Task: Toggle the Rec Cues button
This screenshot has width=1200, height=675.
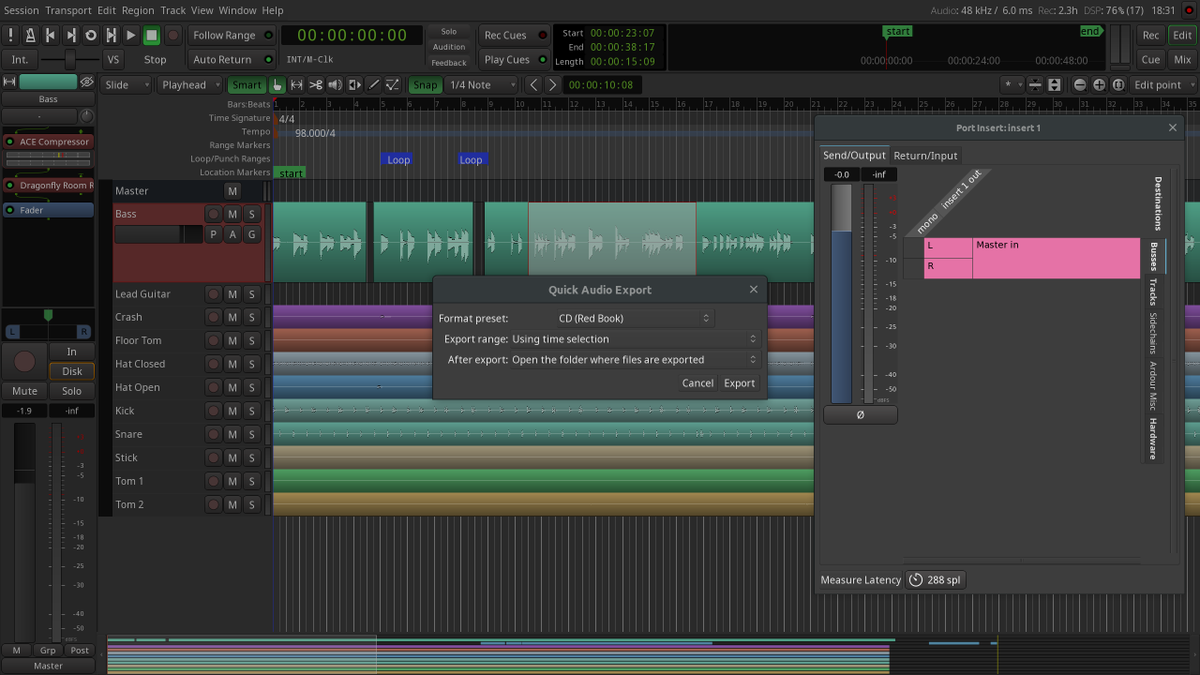Action: point(514,35)
